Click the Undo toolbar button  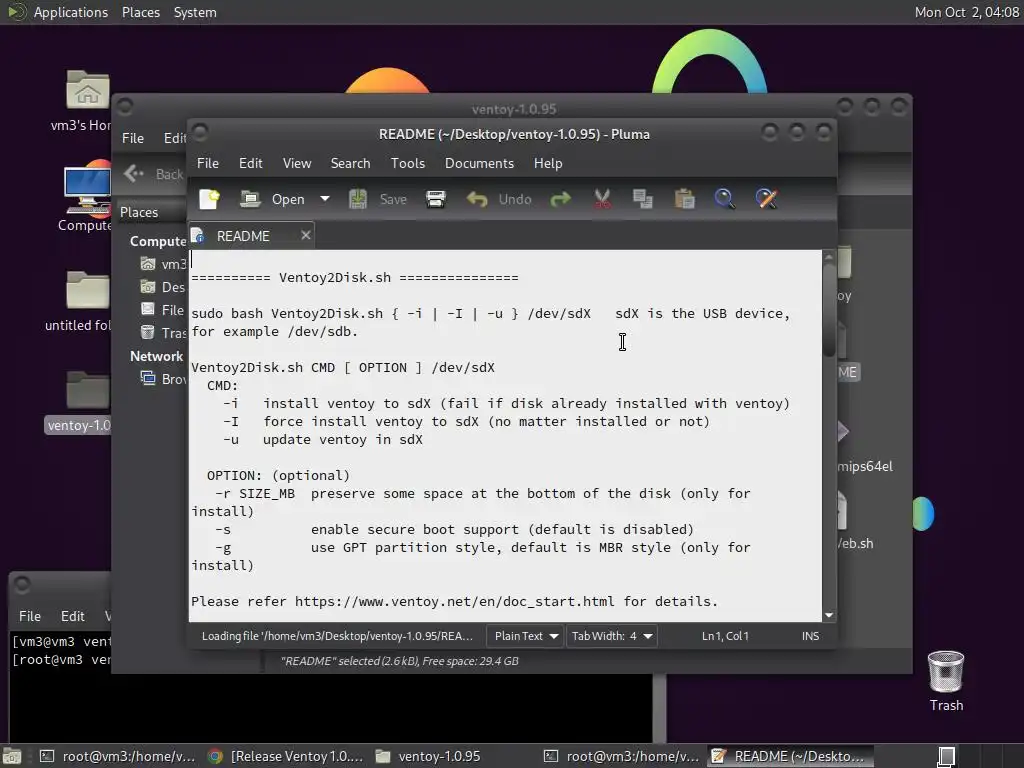(x=499, y=199)
